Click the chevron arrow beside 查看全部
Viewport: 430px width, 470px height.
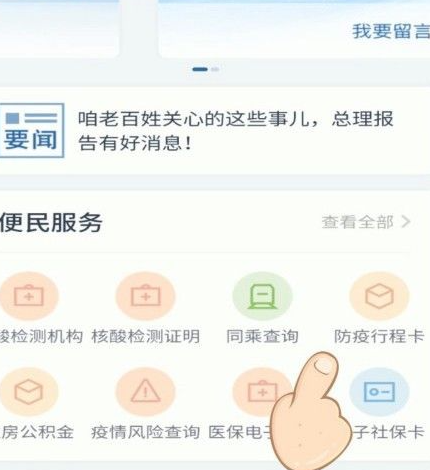pos(406,222)
